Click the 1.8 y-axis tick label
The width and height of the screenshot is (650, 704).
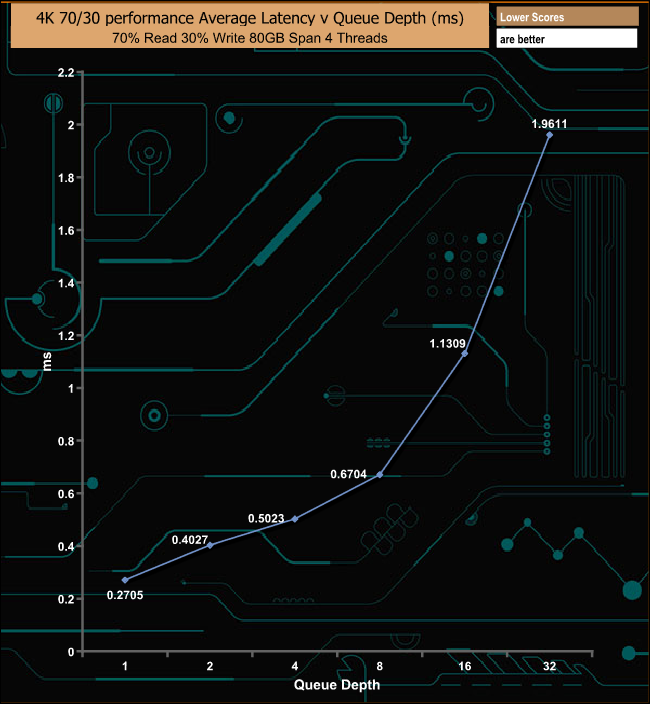(66, 178)
